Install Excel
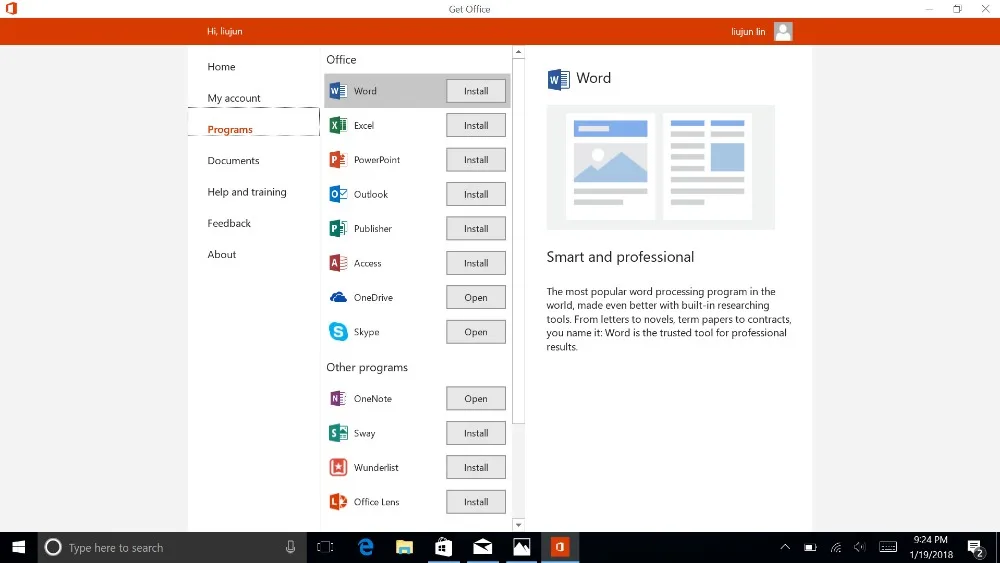 pyautogui.click(x=476, y=125)
